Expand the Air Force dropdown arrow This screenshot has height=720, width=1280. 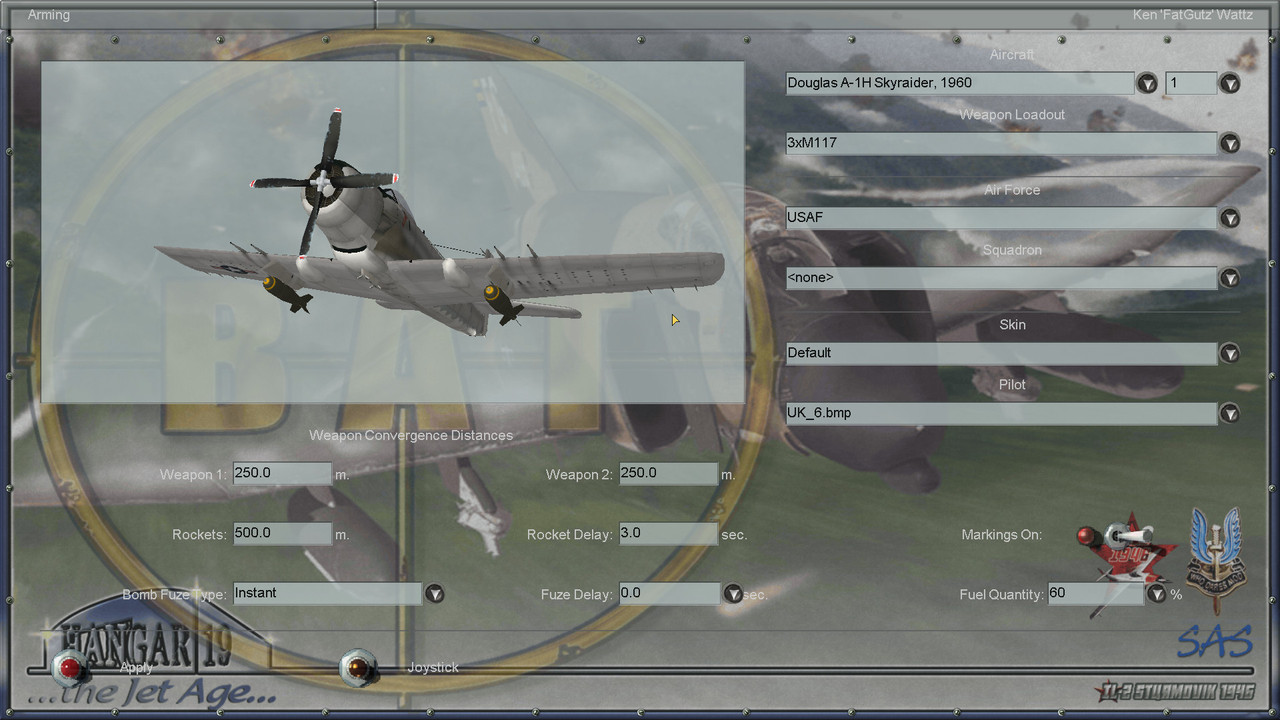pyautogui.click(x=1229, y=218)
